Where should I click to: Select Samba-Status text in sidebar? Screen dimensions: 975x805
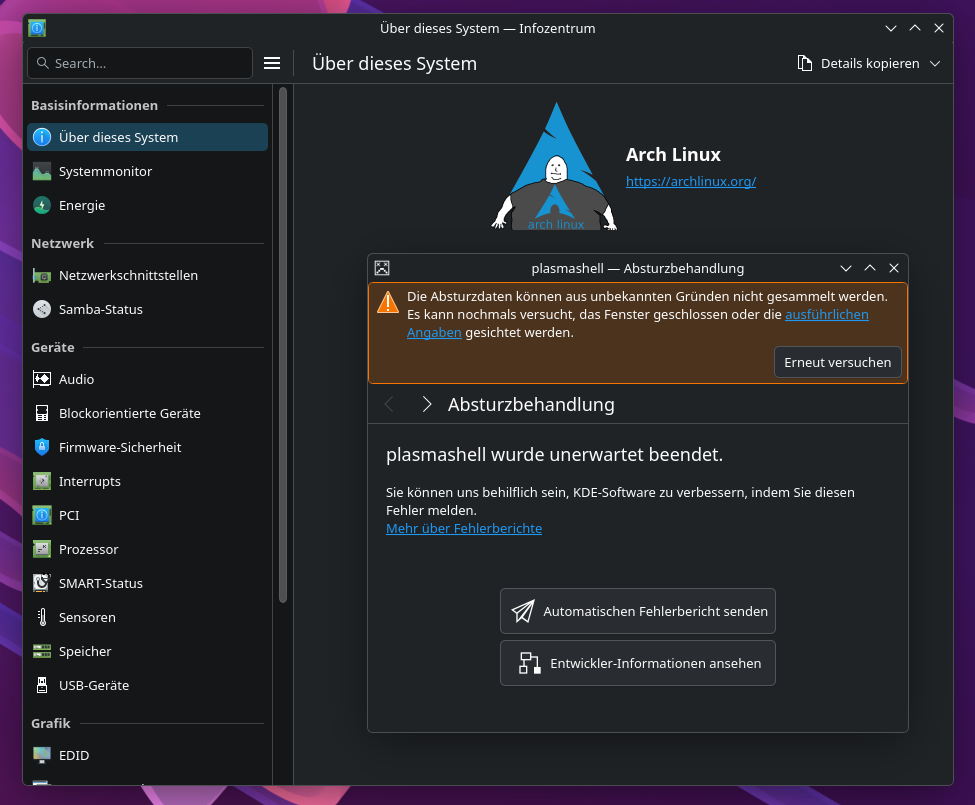[x=101, y=310]
